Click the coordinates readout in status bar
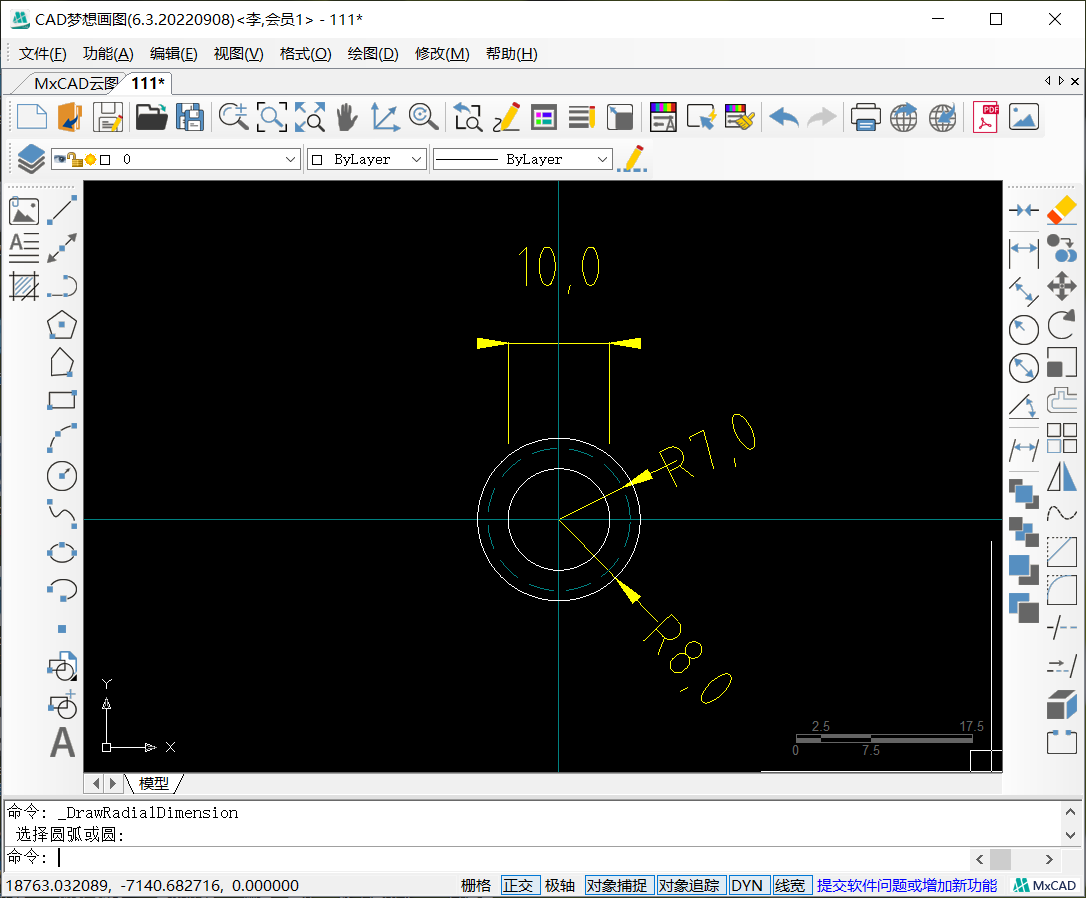Viewport: 1086px width, 898px height. pos(152,886)
